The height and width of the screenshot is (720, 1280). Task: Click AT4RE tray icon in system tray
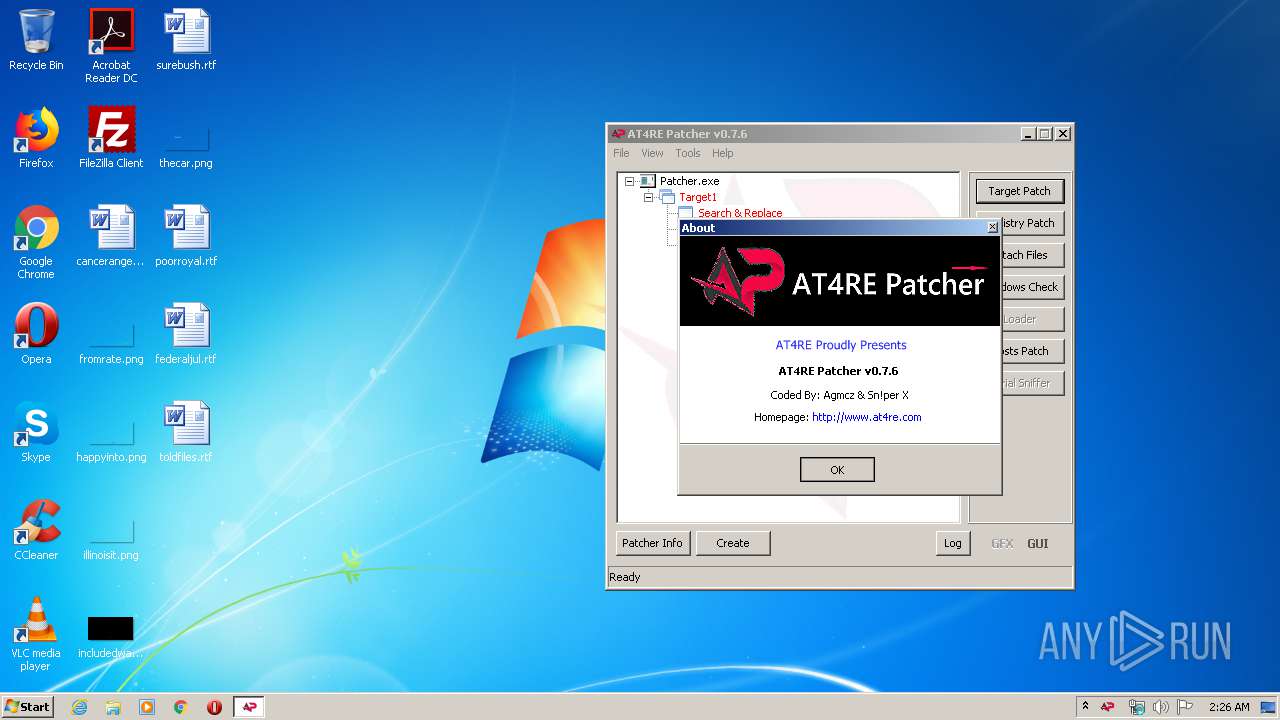[1108, 707]
